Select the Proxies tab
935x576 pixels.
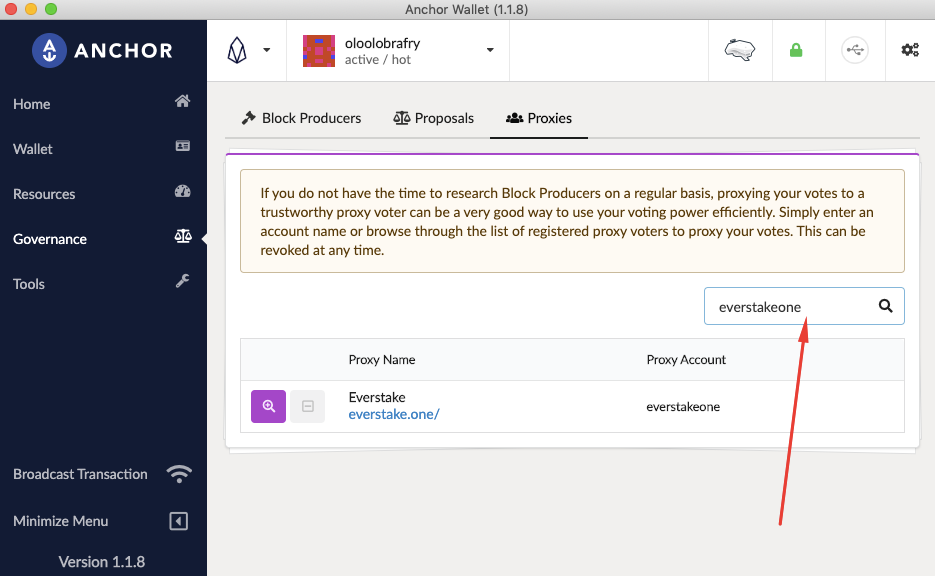538,118
